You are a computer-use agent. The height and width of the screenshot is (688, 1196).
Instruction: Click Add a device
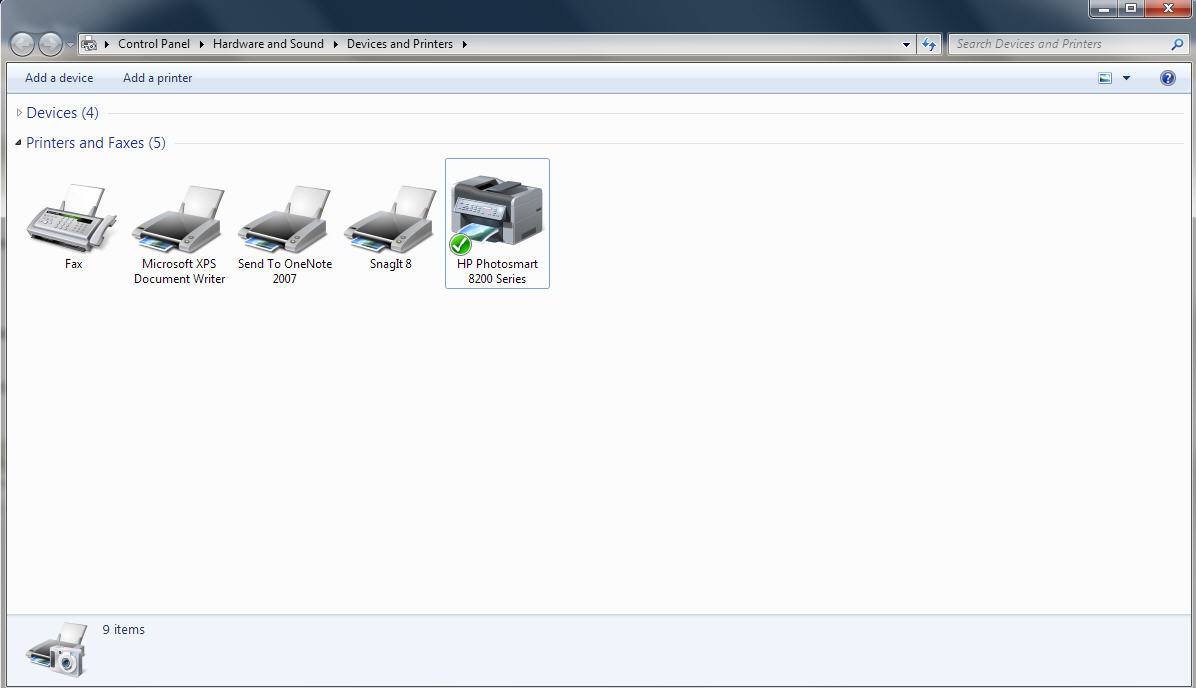[x=58, y=77]
